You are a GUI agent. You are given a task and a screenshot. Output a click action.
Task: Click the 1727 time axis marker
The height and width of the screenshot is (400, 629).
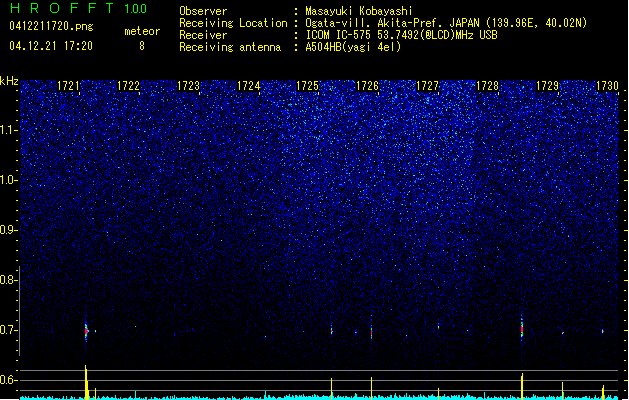coord(428,86)
